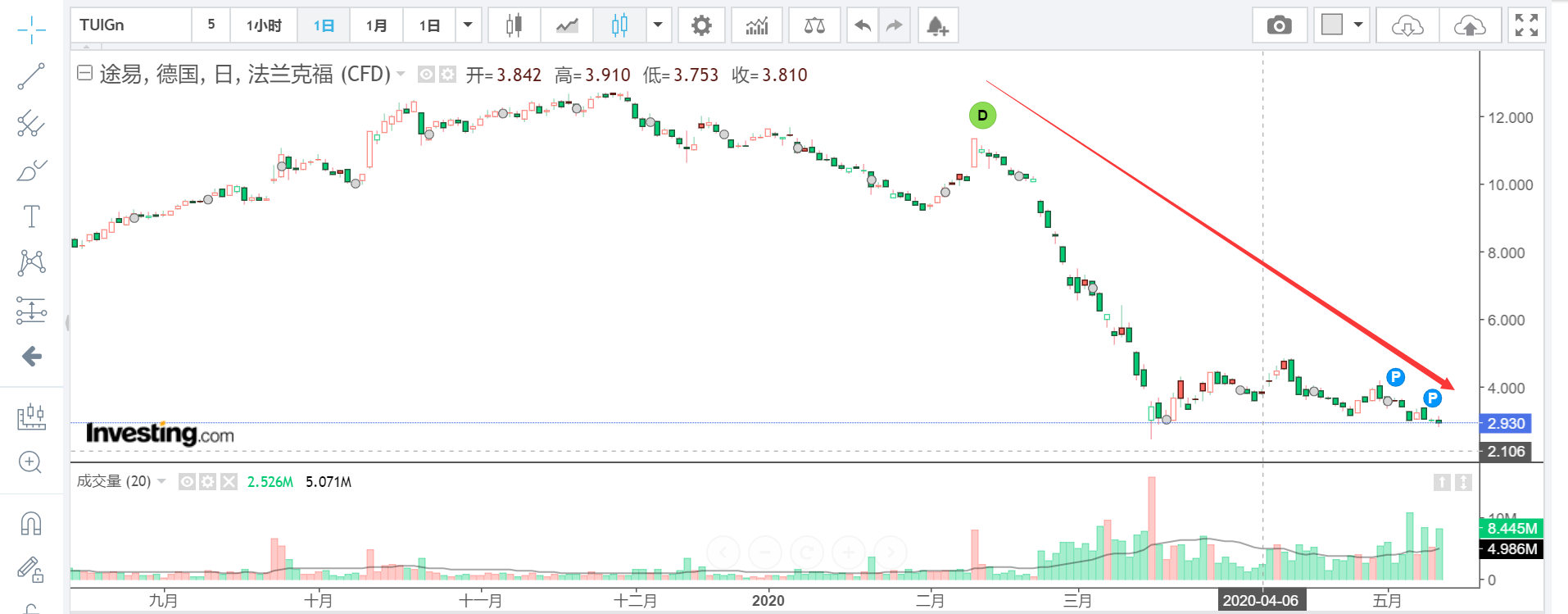Select the brush drawing tool
The height and width of the screenshot is (614, 1568).
point(31,171)
